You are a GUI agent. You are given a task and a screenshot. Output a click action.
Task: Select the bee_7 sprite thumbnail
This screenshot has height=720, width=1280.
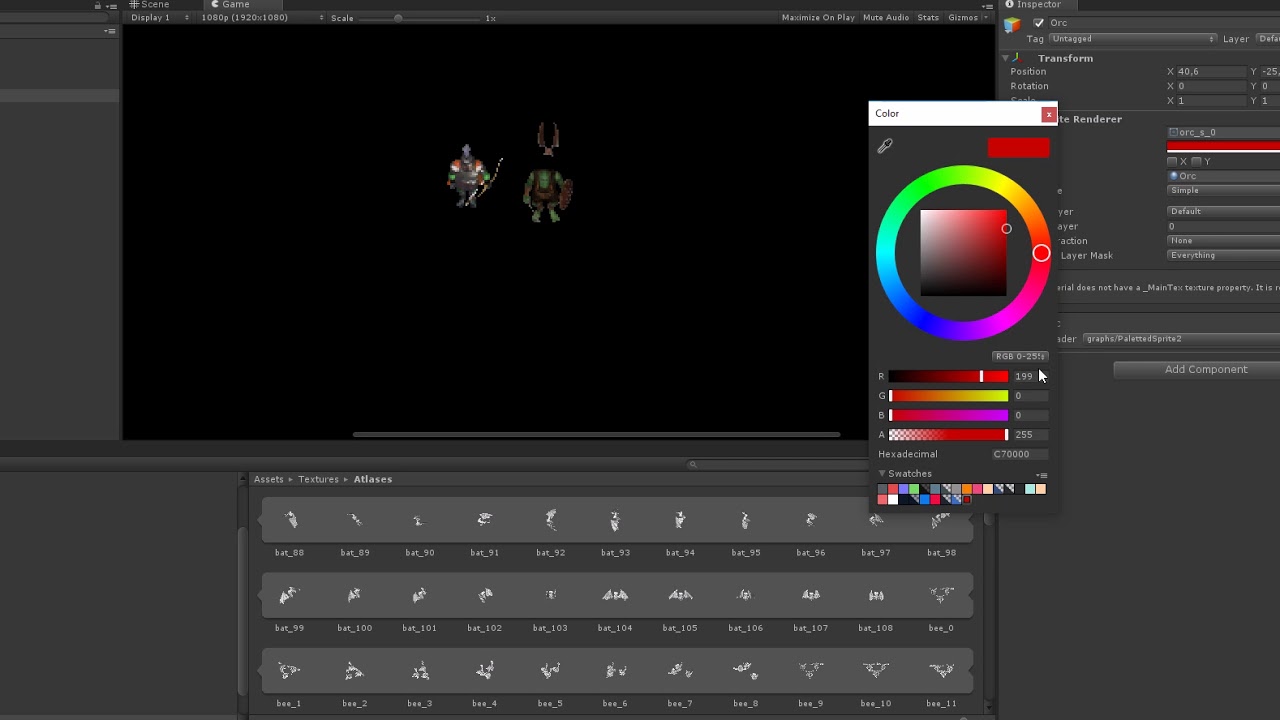point(680,671)
